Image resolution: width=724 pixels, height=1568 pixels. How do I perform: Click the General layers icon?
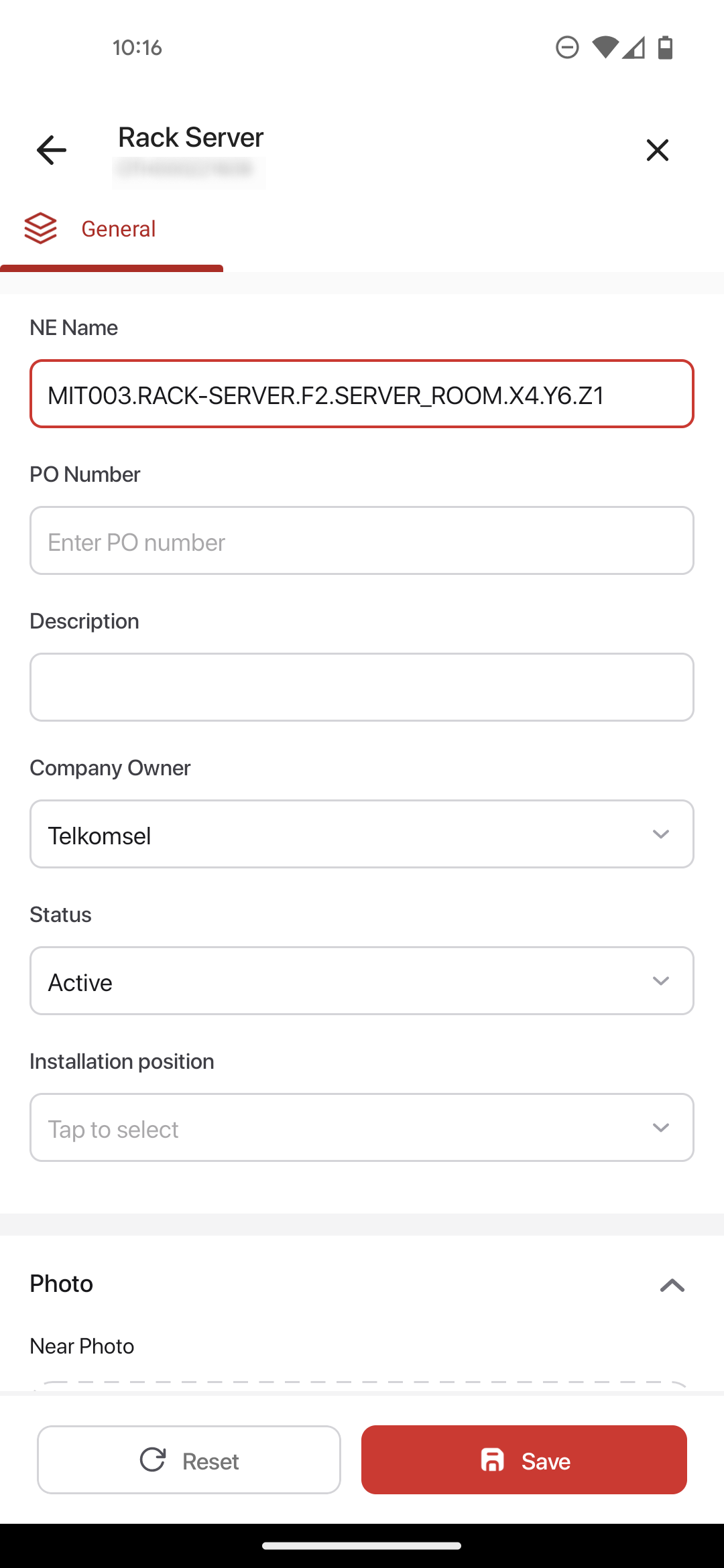click(40, 228)
